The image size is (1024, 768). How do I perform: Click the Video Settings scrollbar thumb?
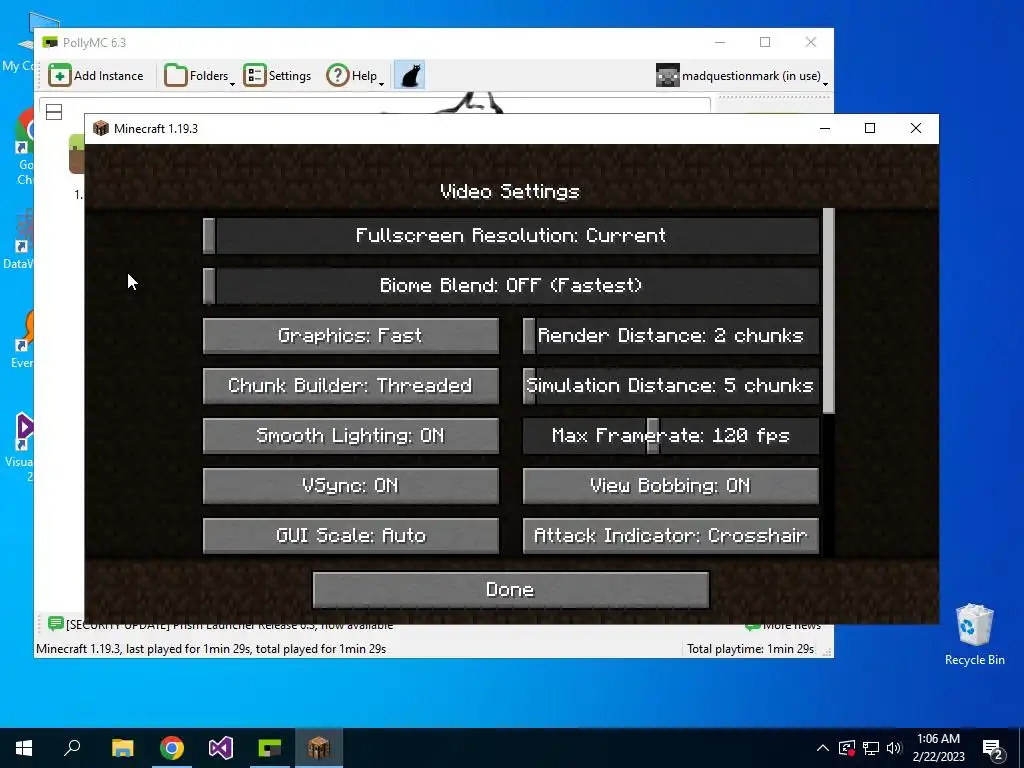pyautogui.click(x=829, y=311)
